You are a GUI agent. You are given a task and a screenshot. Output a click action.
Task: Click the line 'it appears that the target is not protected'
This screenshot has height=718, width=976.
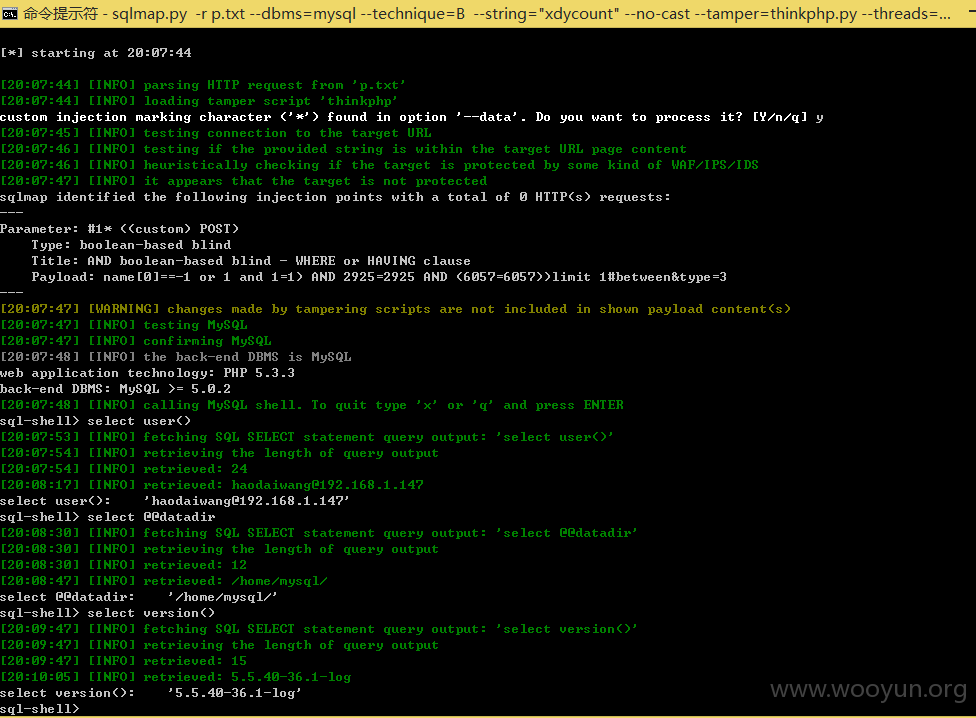243,181
